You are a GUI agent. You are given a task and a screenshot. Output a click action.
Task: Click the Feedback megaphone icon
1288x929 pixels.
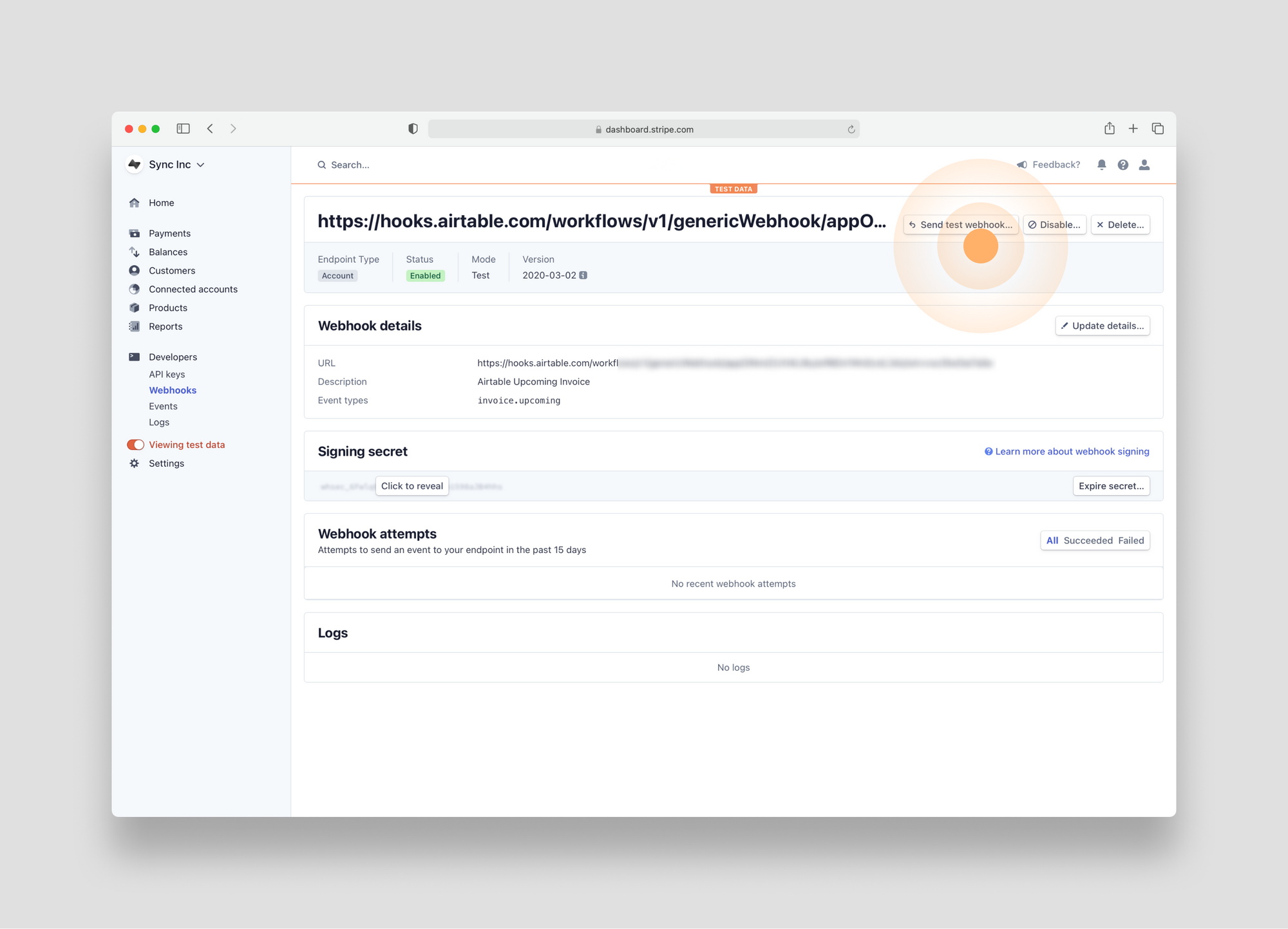(1022, 164)
